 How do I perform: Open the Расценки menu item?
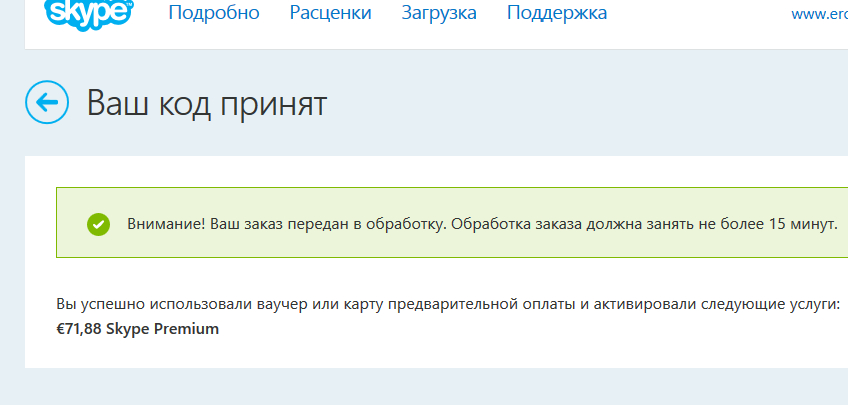coord(330,13)
